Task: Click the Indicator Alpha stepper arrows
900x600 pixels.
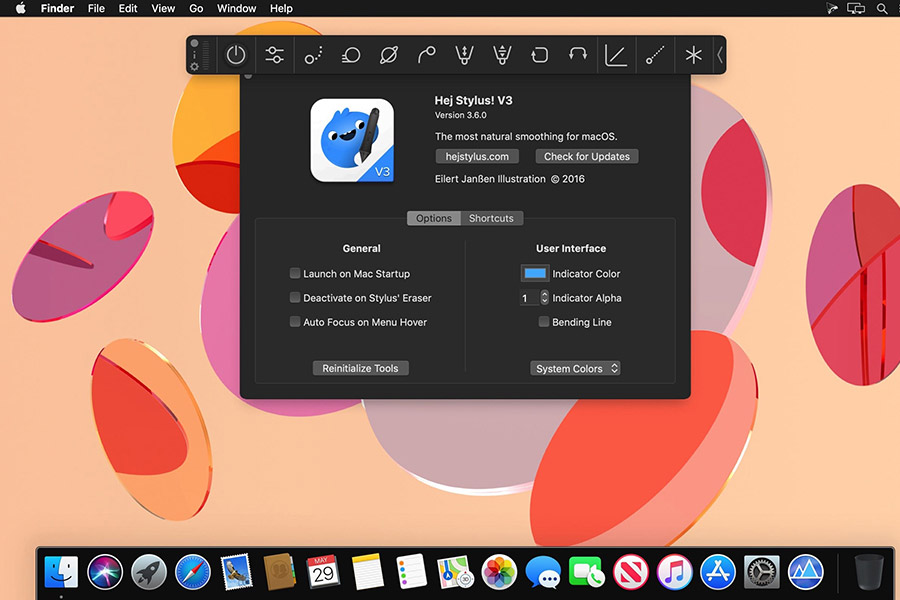Action: [x=545, y=297]
